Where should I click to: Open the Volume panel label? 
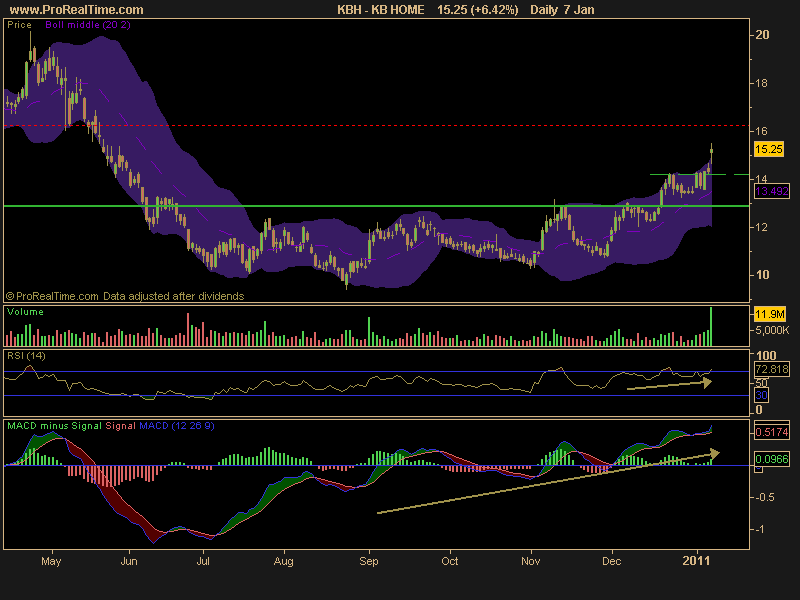click(25, 312)
